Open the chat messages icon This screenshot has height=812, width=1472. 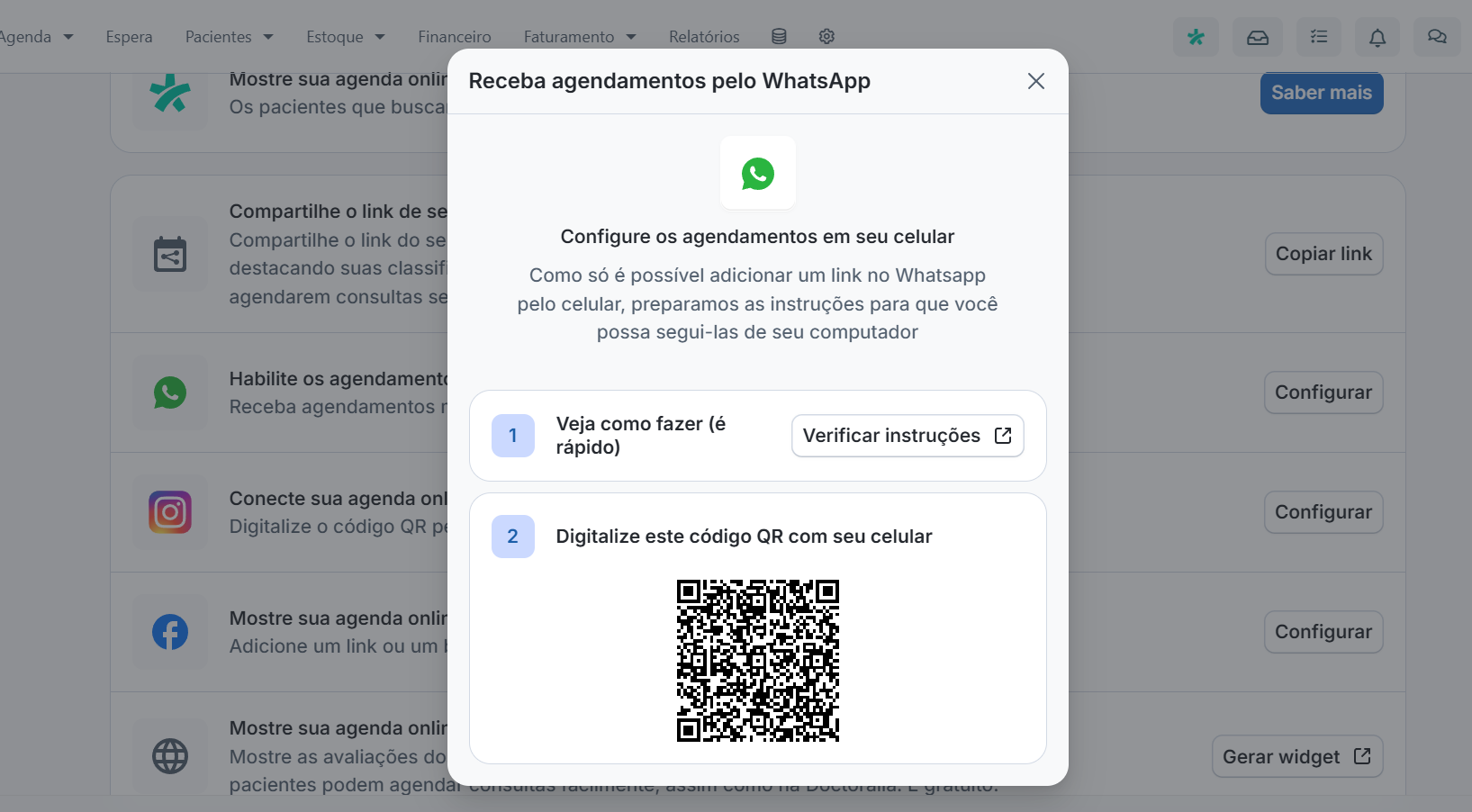click(1437, 37)
